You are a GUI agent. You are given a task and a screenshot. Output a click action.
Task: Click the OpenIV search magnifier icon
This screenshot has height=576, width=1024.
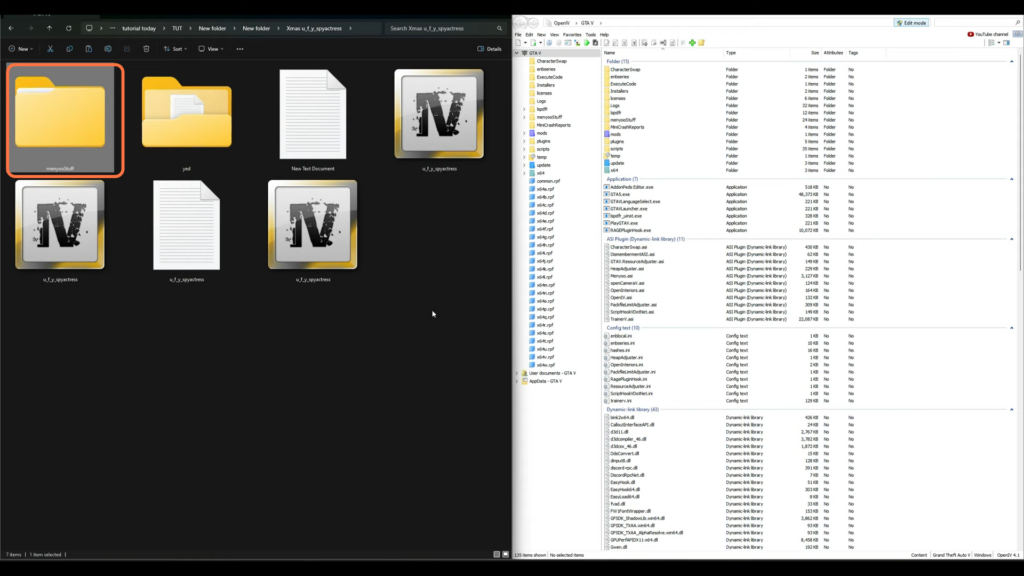tap(1017, 23)
